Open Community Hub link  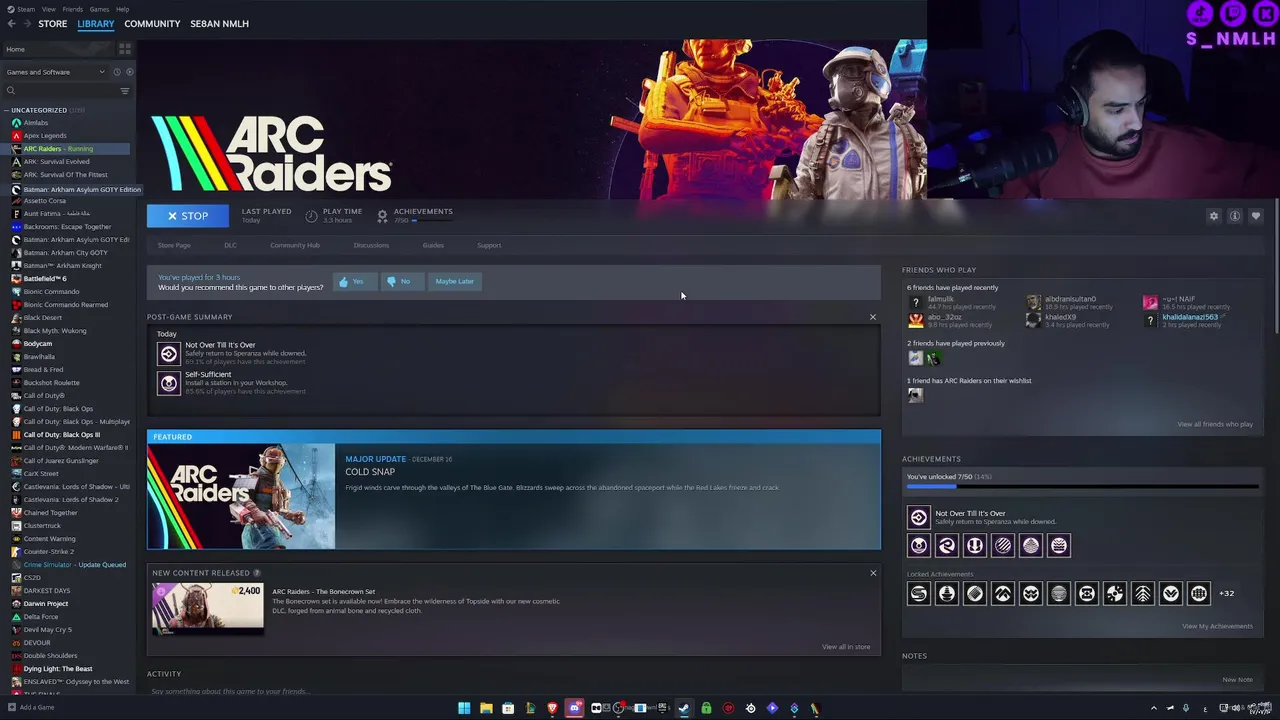[x=294, y=245]
